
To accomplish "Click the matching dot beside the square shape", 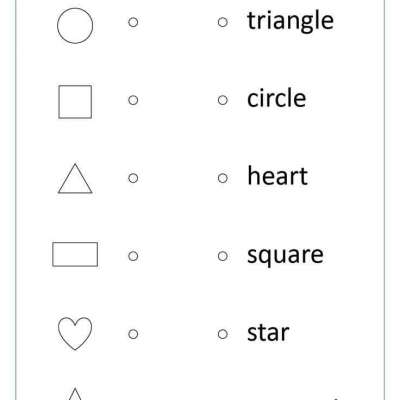I will point(133,100).
